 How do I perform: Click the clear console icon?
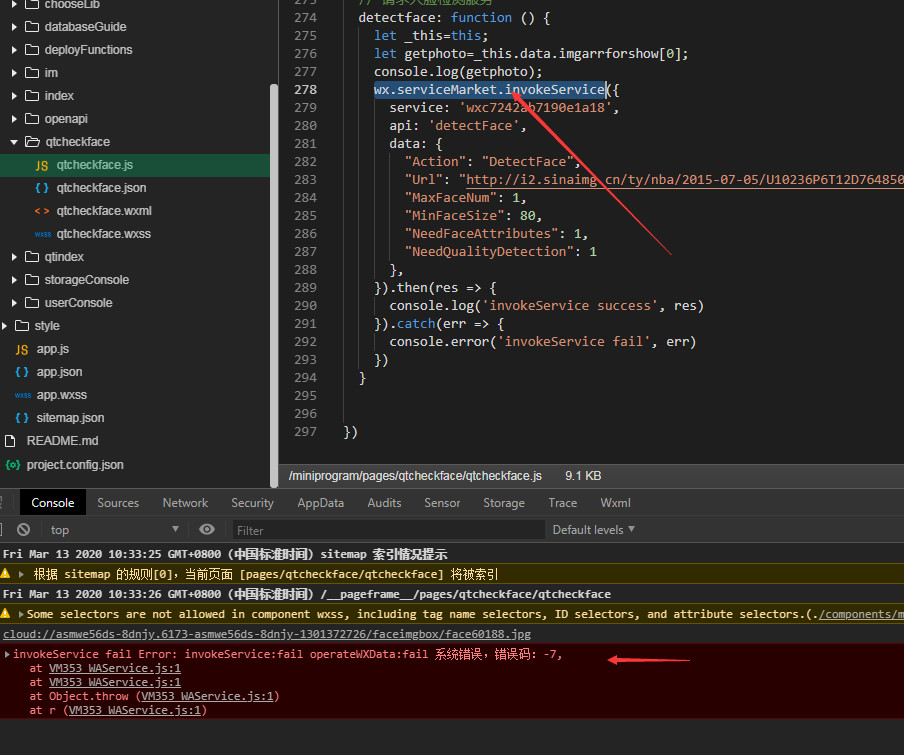pyautogui.click(x=24, y=530)
